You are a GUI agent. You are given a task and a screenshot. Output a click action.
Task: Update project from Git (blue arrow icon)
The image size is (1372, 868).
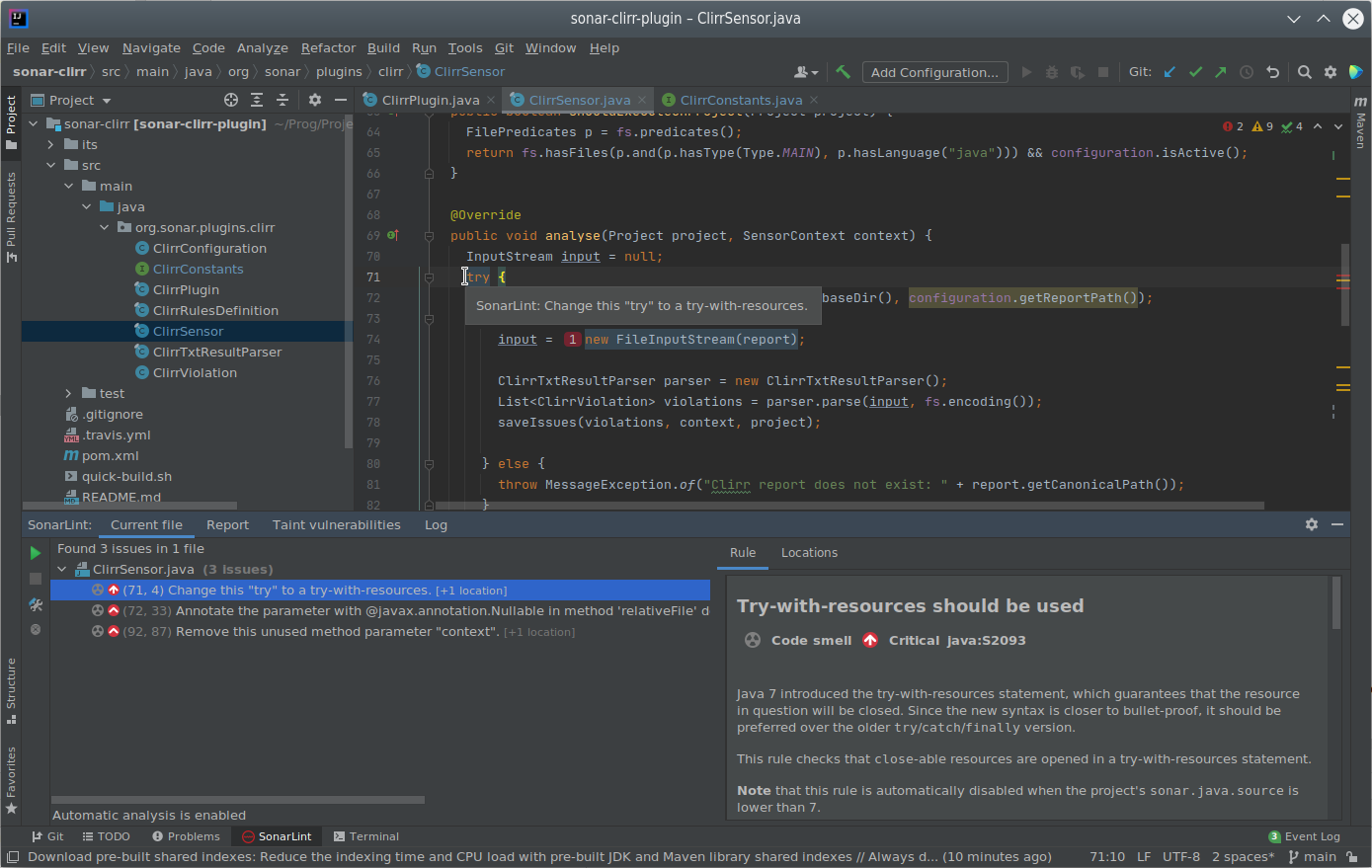[1170, 71]
